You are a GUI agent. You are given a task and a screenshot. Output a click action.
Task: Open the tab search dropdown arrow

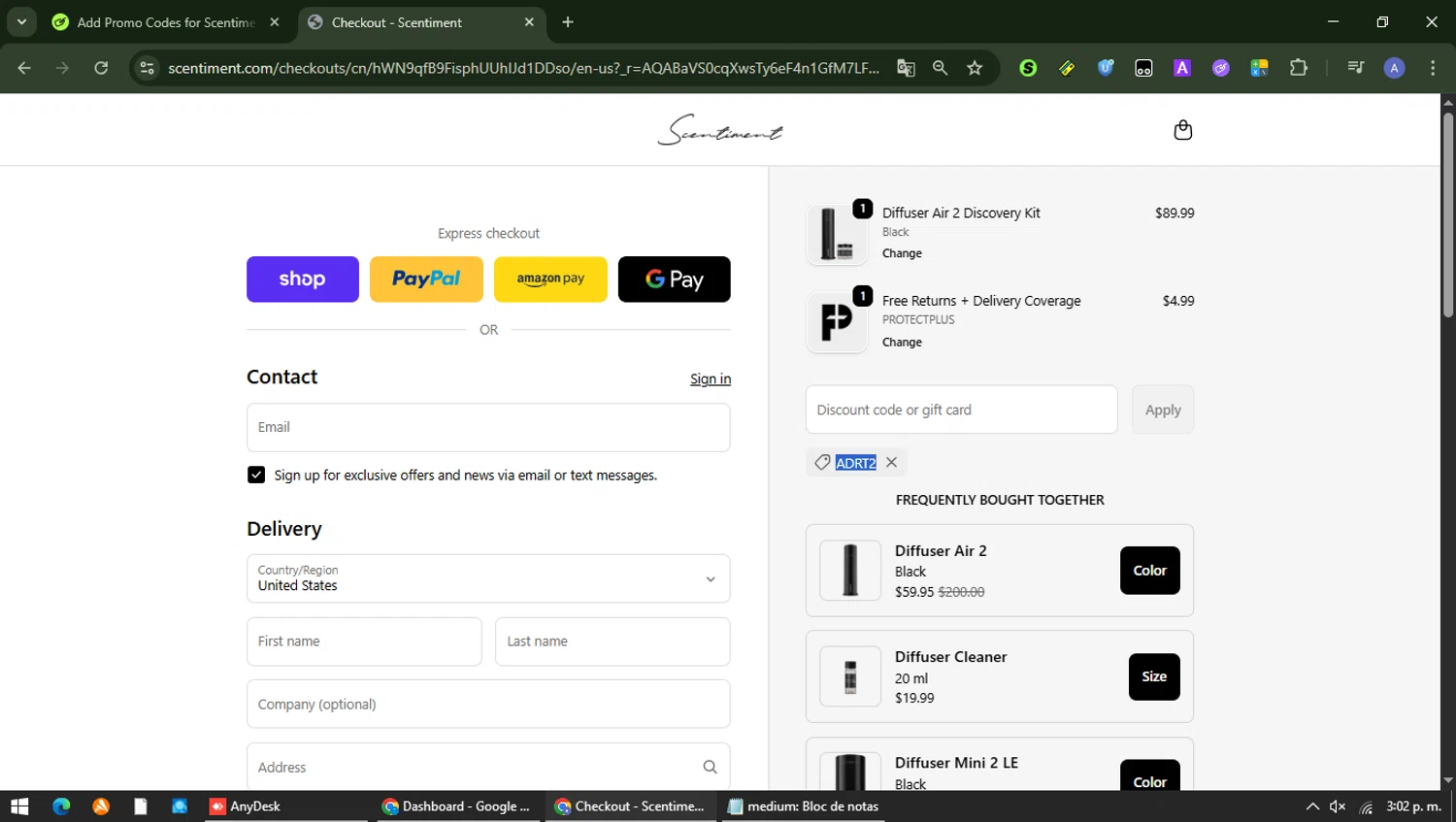pos(21,21)
